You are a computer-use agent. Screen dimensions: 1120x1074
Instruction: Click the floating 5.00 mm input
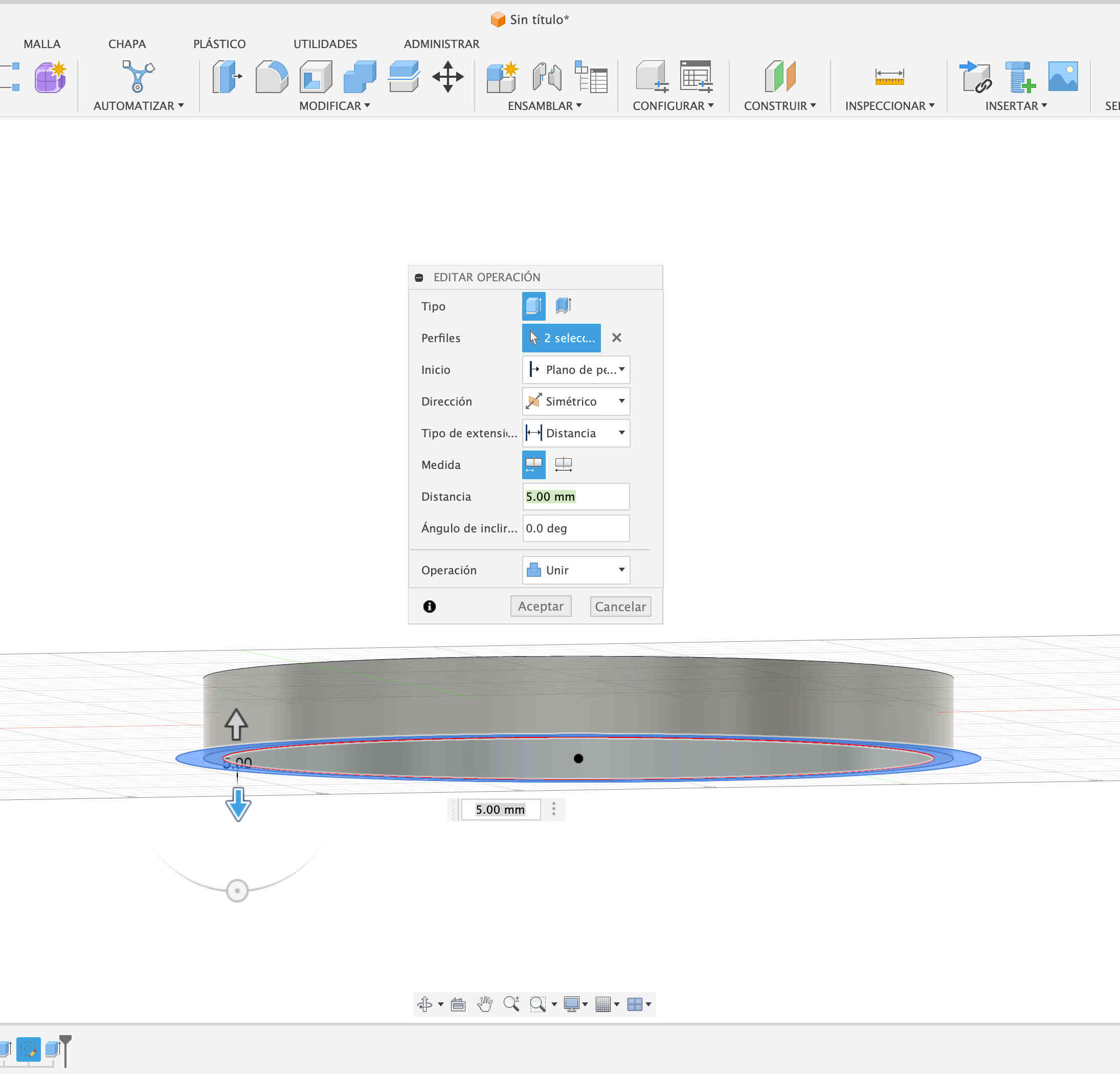coord(501,810)
